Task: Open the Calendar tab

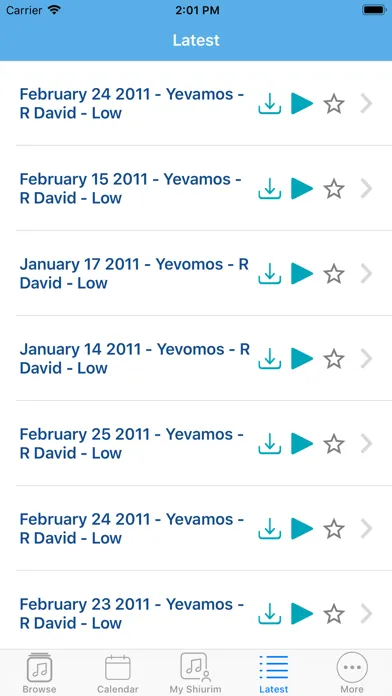Action: point(118,673)
